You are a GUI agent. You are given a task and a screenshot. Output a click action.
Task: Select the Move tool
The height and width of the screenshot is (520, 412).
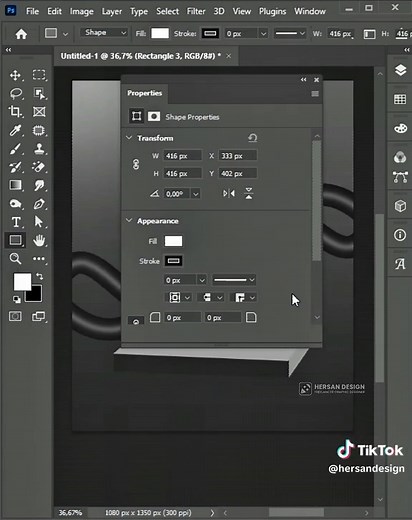(15, 75)
